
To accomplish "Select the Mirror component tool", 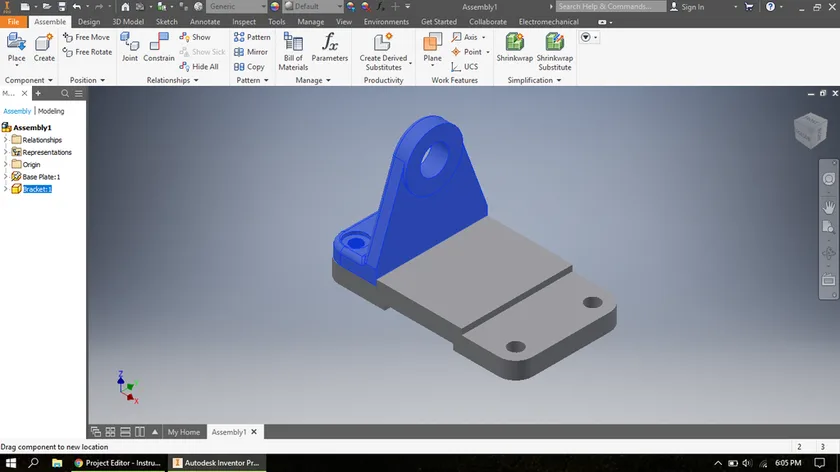I will point(251,52).
